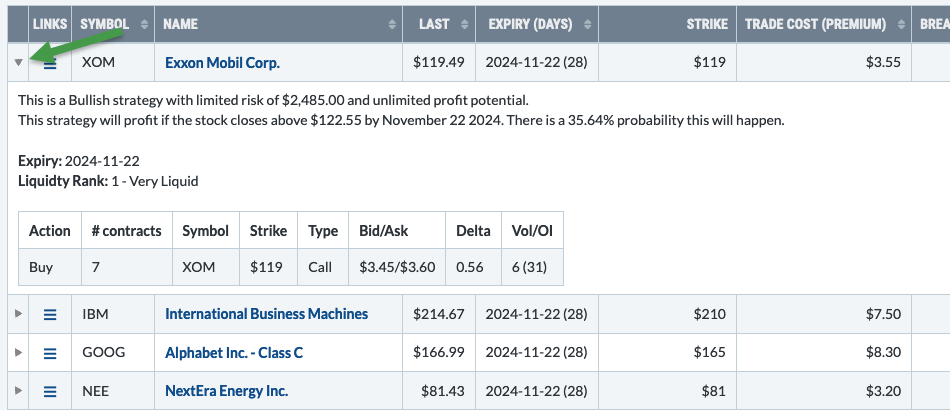The width and height of the screenshot is (950, 410).
Task: Sort table by Expiry (Days) arrows
Action: (587, 24)
